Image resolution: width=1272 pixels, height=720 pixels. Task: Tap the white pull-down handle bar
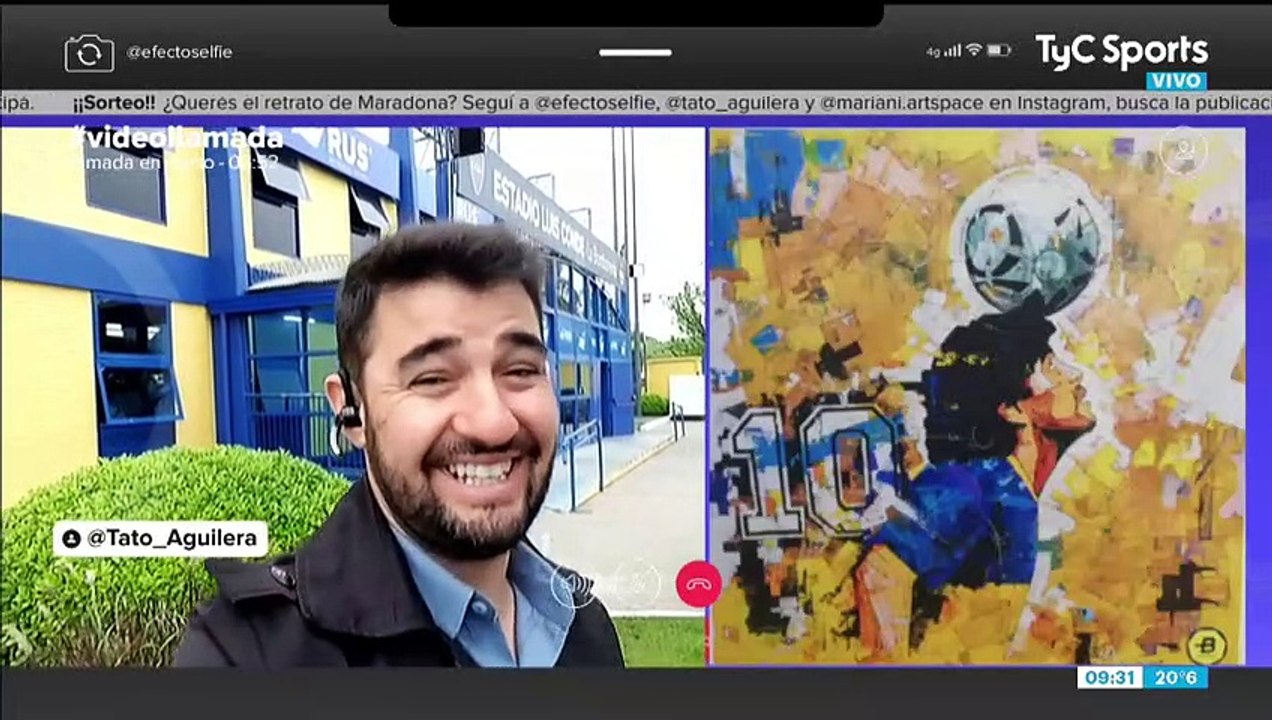[635, 52]
